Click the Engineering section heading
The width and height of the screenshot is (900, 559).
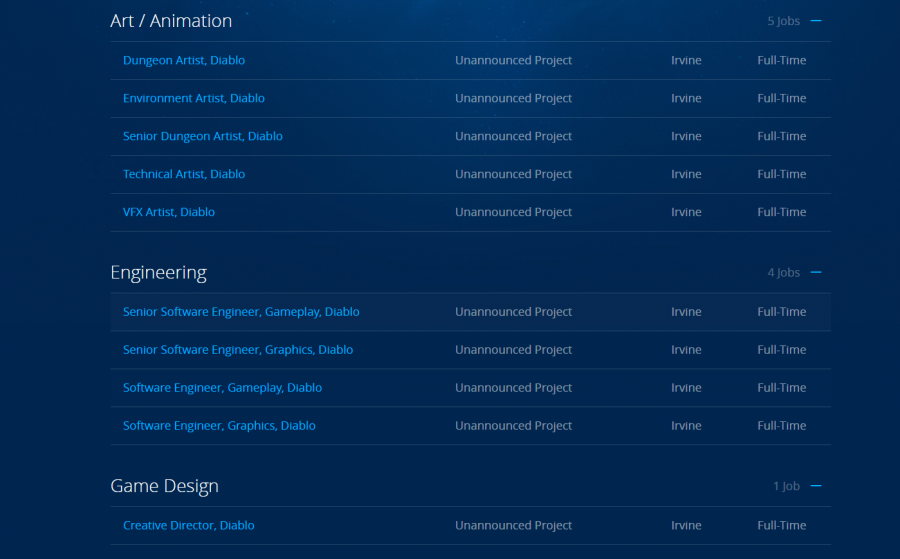158,273
